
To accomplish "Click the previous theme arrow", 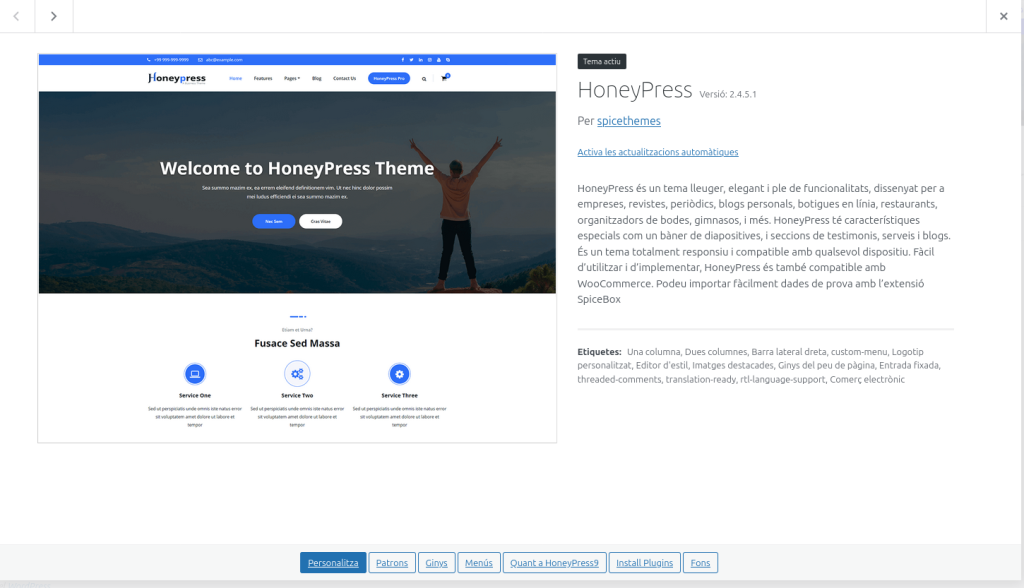I will tap(17, 16).
